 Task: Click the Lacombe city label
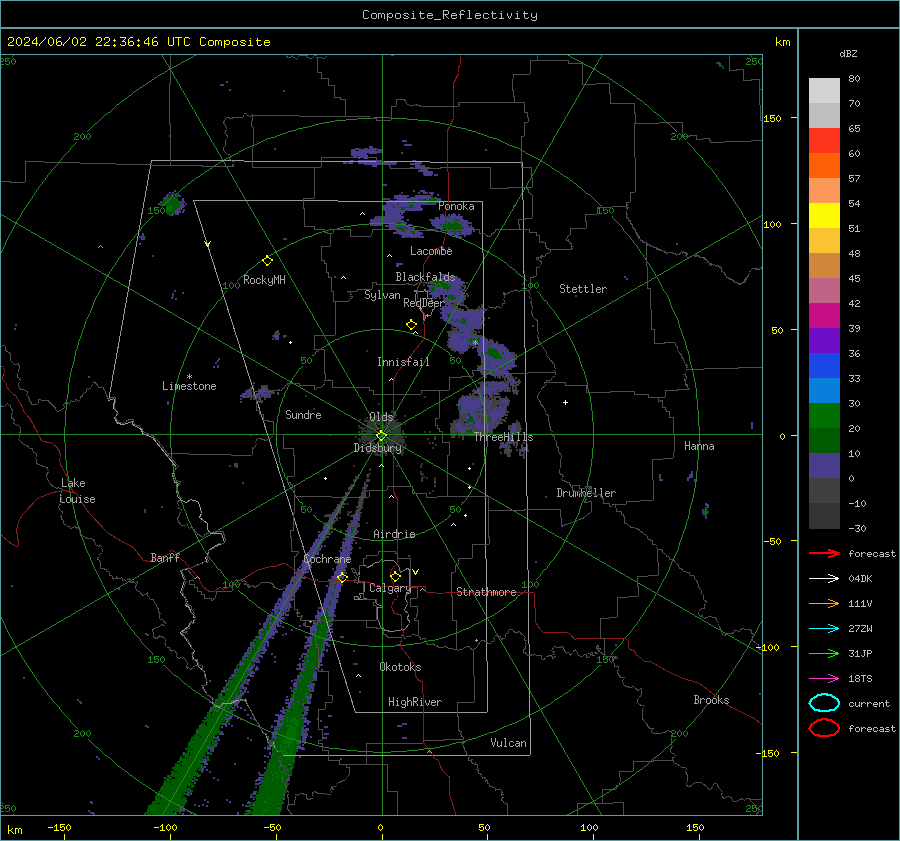coord(431,251)
